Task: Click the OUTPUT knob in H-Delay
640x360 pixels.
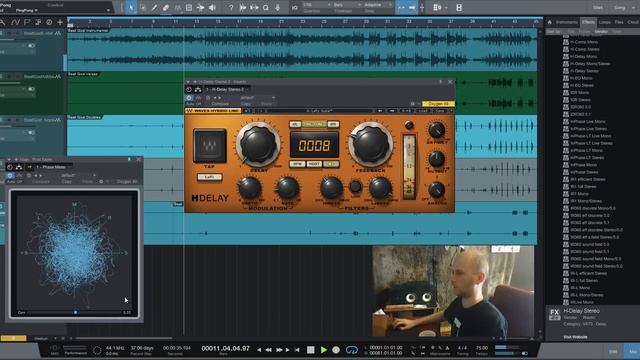Action: [436, 159]
